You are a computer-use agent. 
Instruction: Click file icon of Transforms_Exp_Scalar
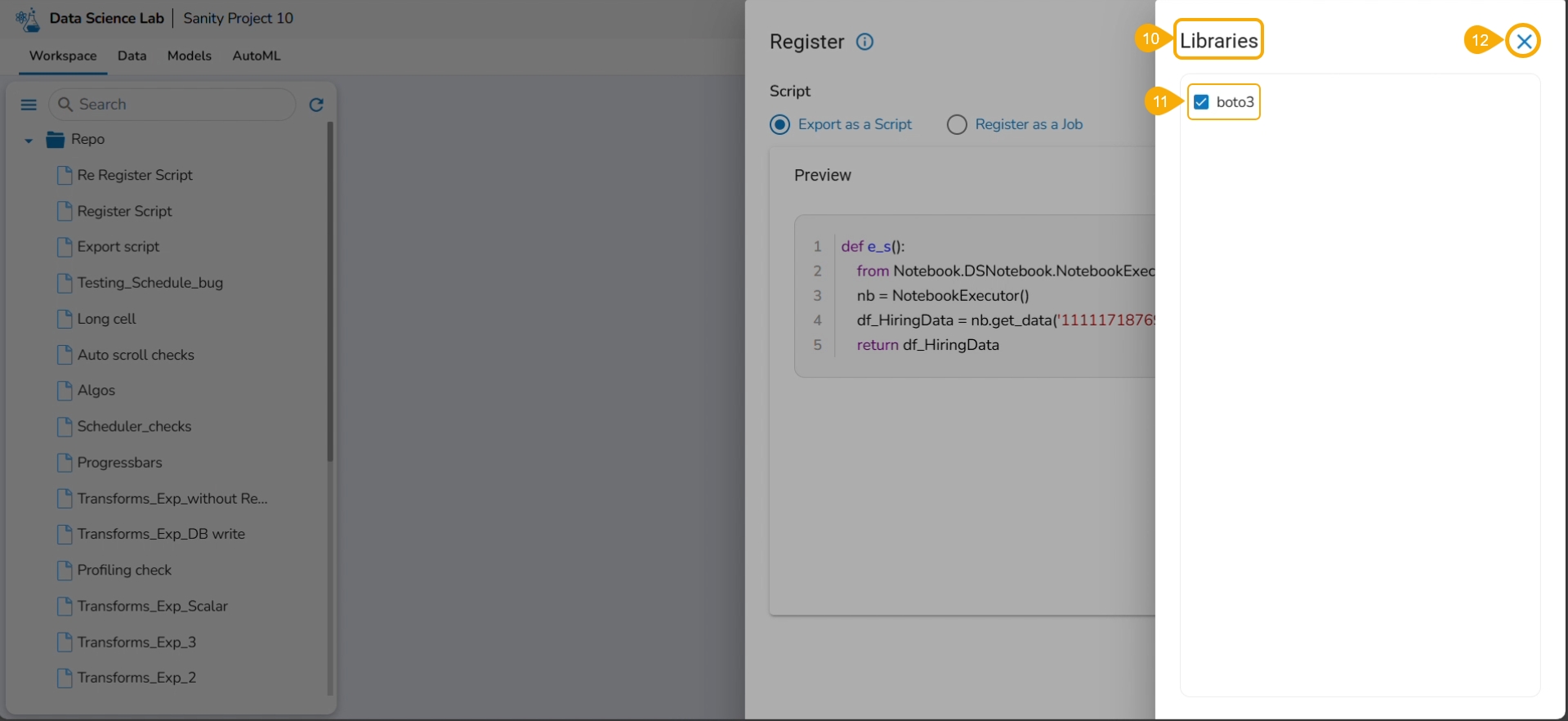pyautogui.click(x=65, y=606)
